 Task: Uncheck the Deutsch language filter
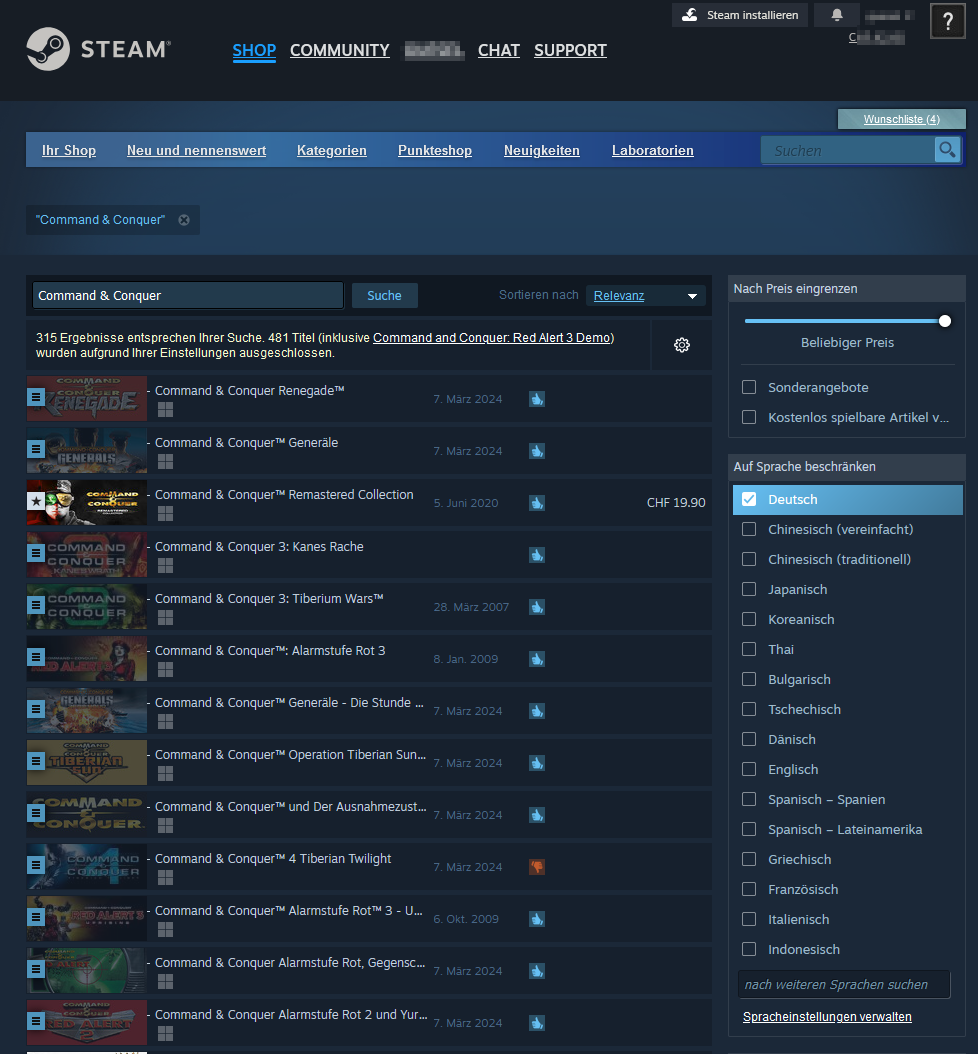[x=748, y=499]
